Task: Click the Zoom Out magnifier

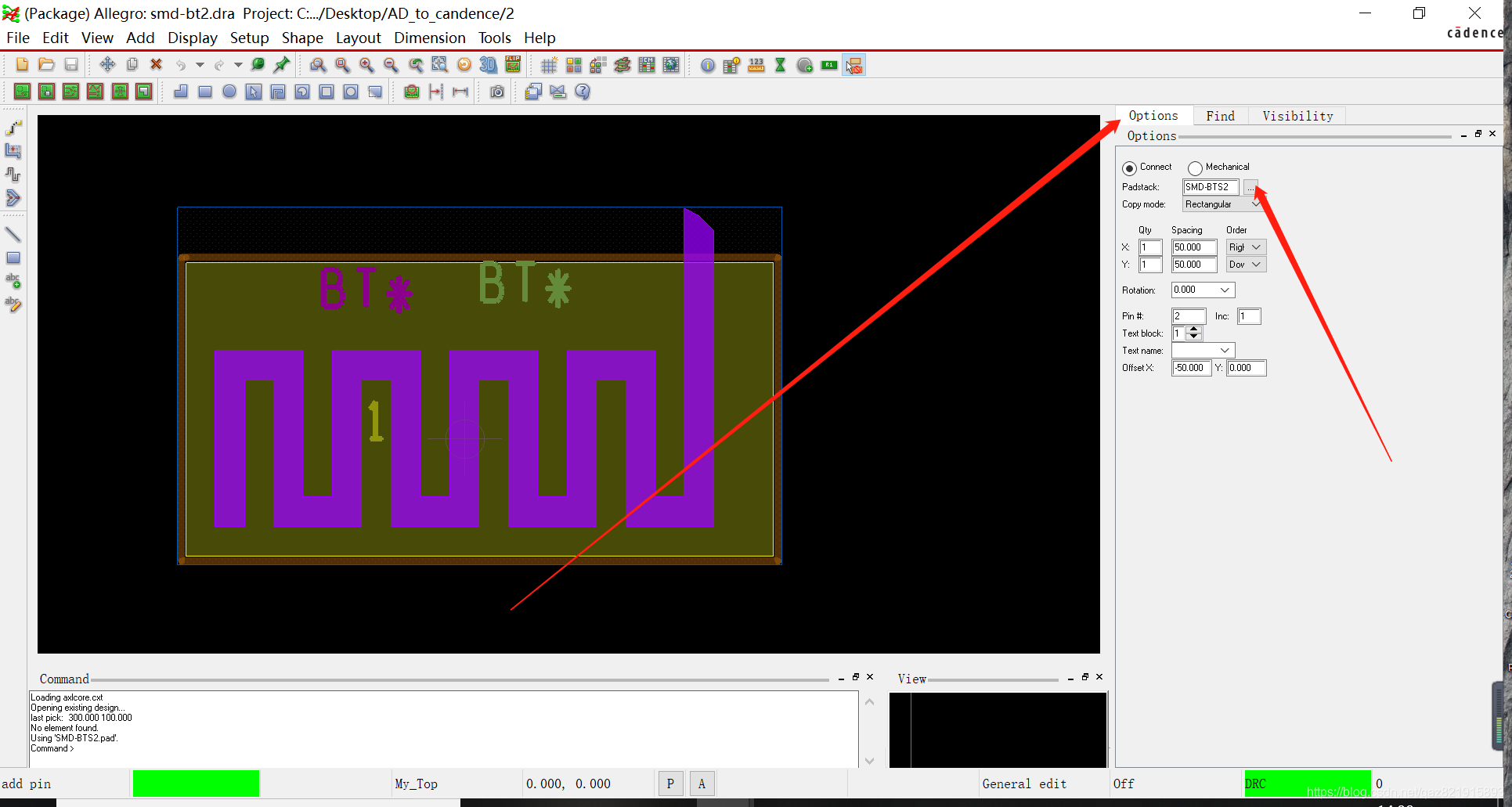Action: coord(391,65)
